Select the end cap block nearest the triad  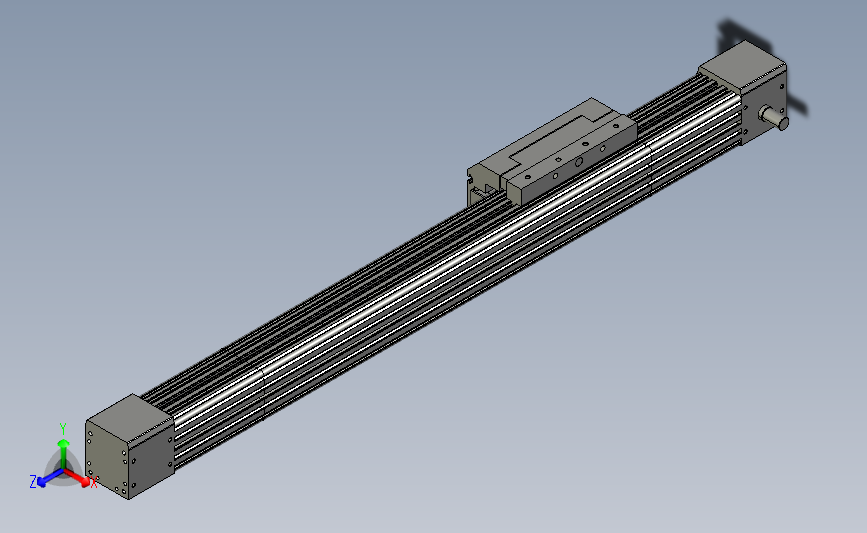[130, 446]
